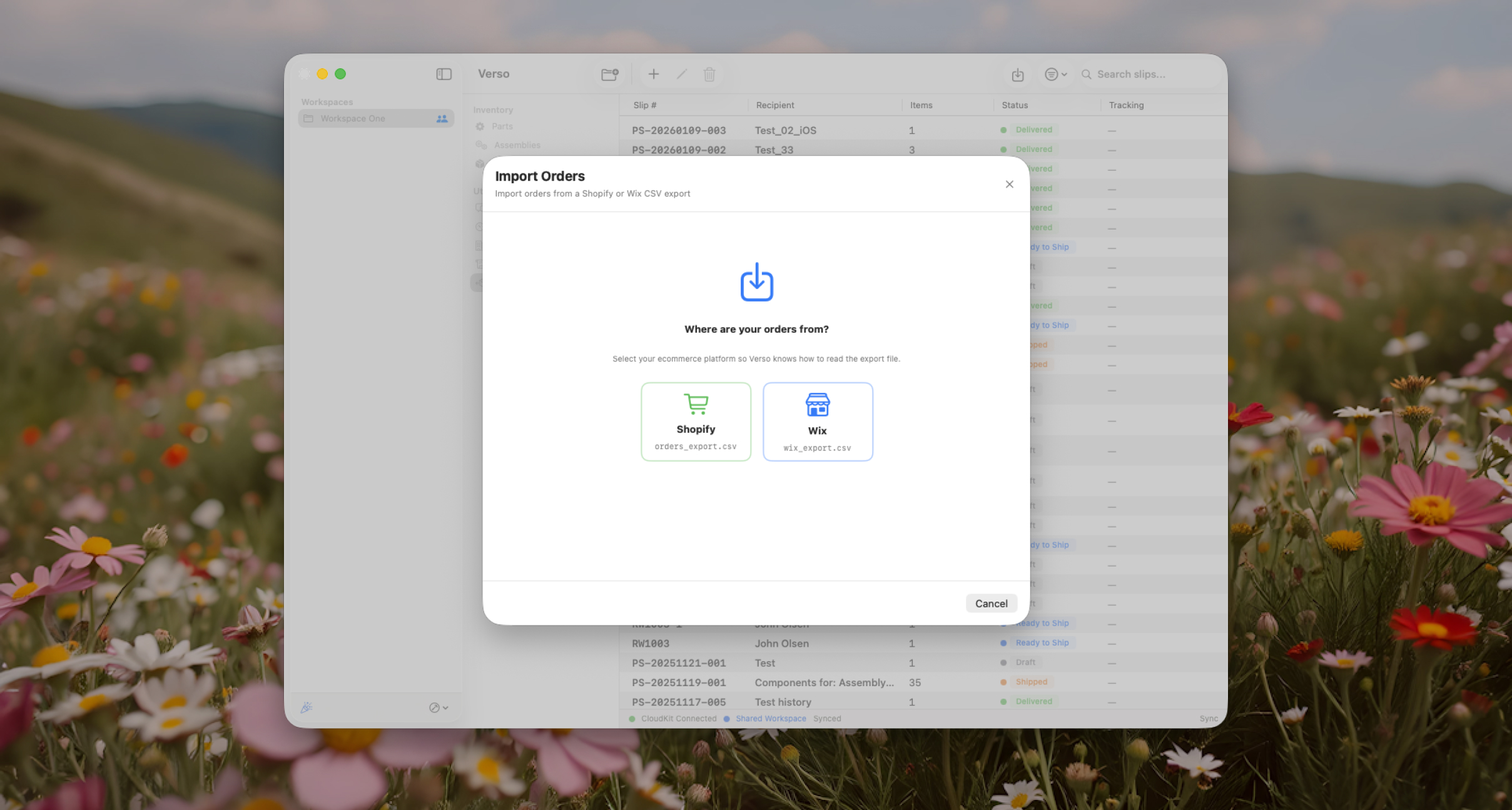Viewport: 1512px width, 810px height.
Task: Select Workspace One in sidebar
Action: point(353,118)
